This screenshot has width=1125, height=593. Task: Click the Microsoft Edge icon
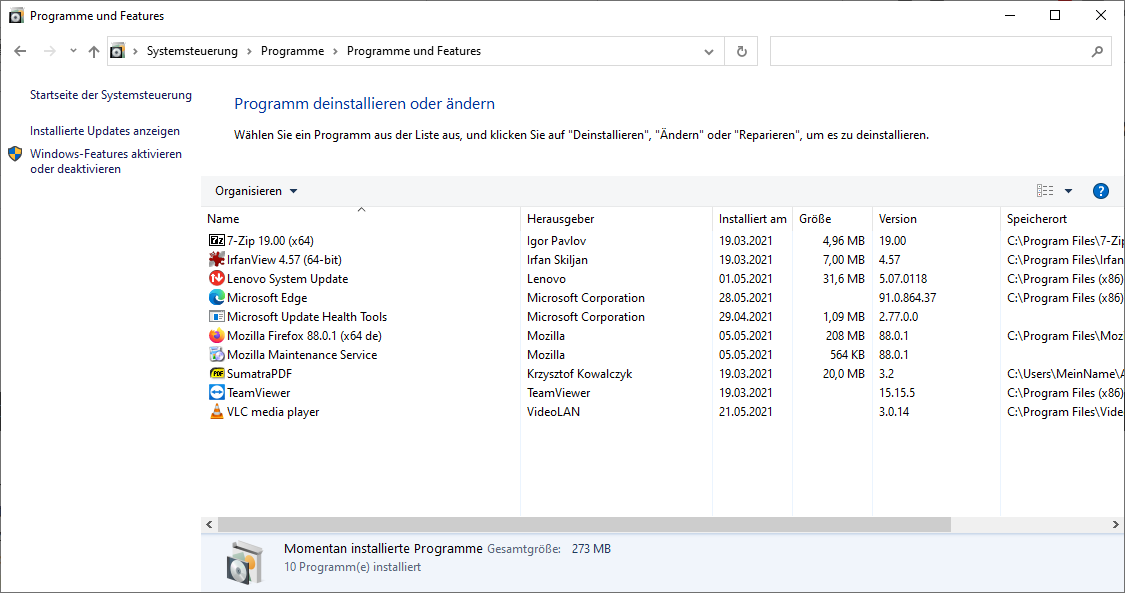click(217, 298)
